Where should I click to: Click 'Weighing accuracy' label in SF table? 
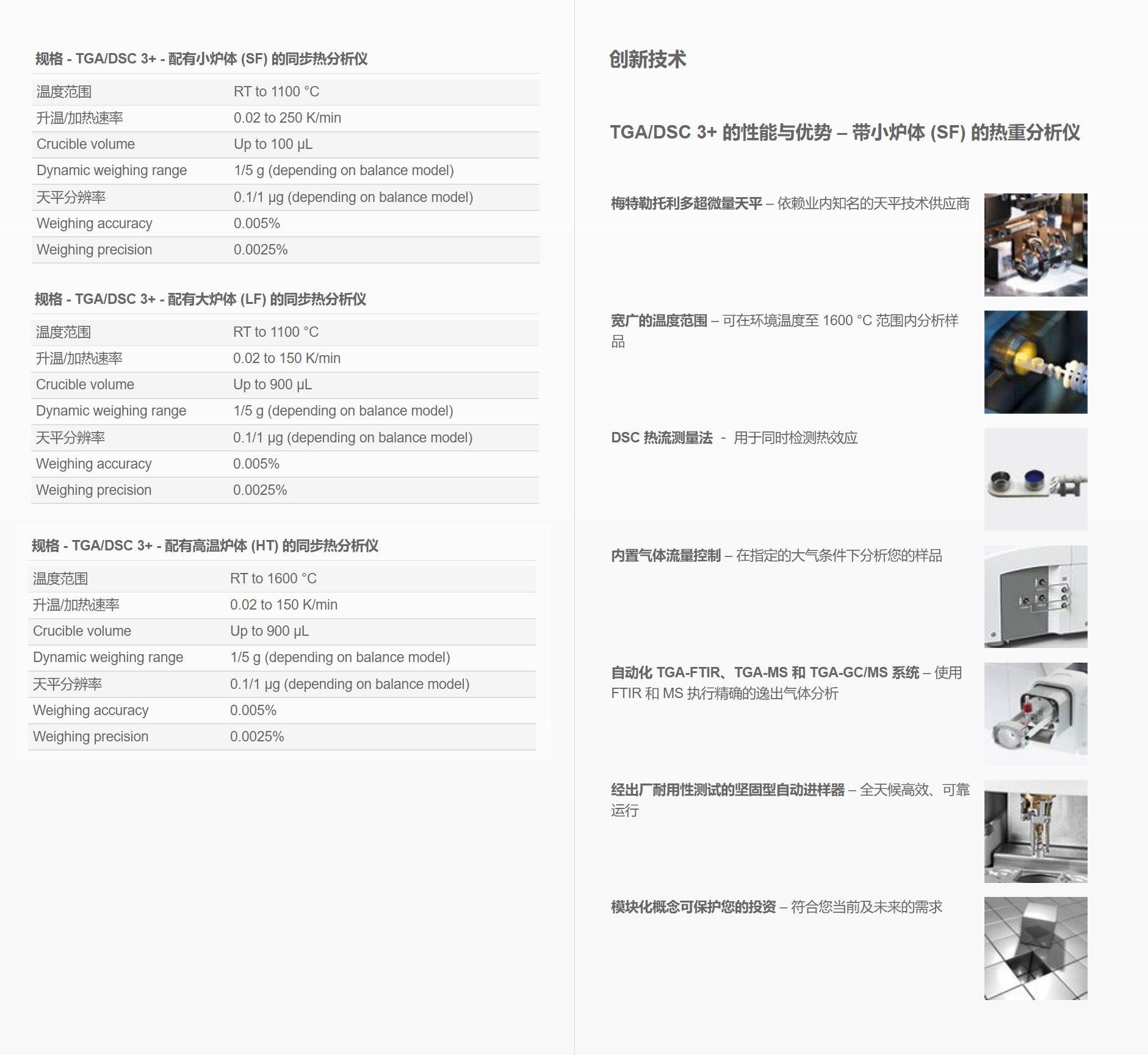coord(95,223)
